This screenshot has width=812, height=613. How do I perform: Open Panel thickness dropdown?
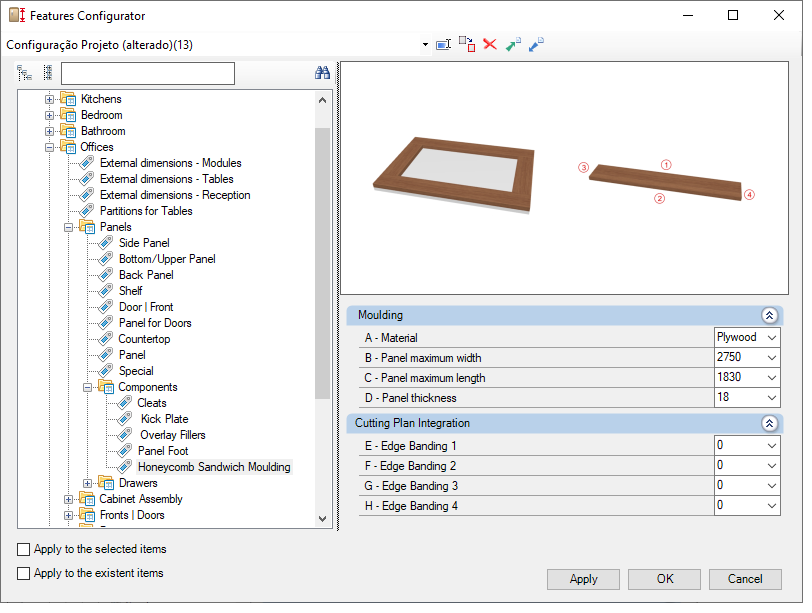pos(772,398)
